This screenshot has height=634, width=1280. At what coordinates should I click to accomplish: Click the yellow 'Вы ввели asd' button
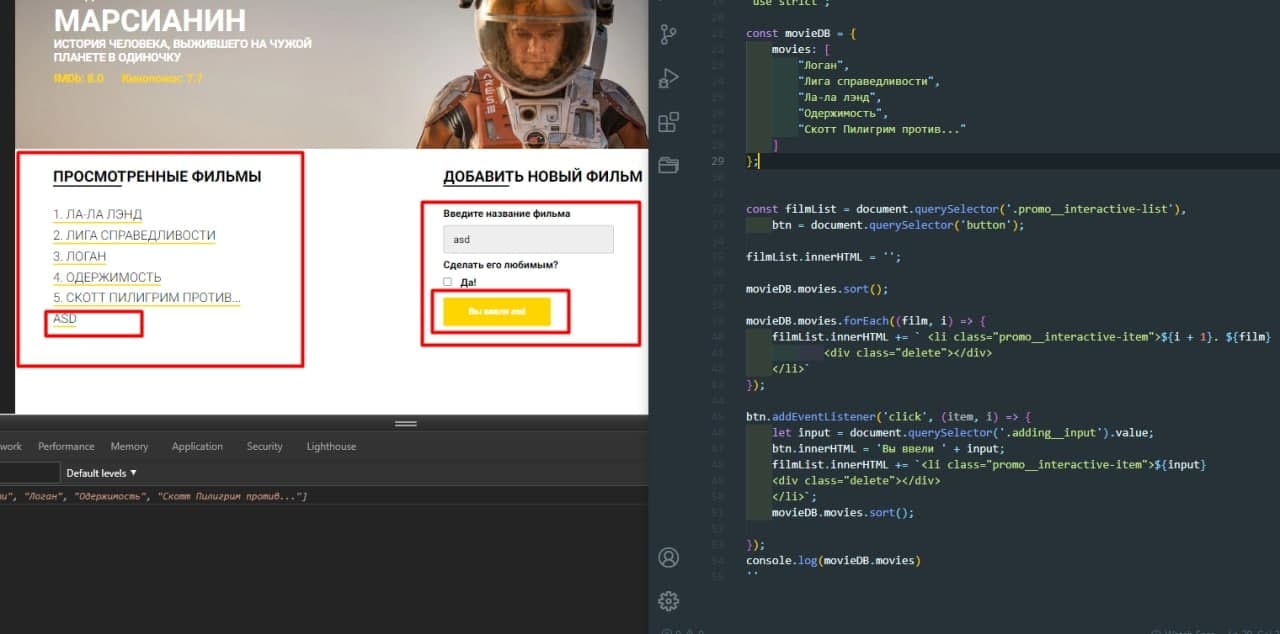point(497,311)
